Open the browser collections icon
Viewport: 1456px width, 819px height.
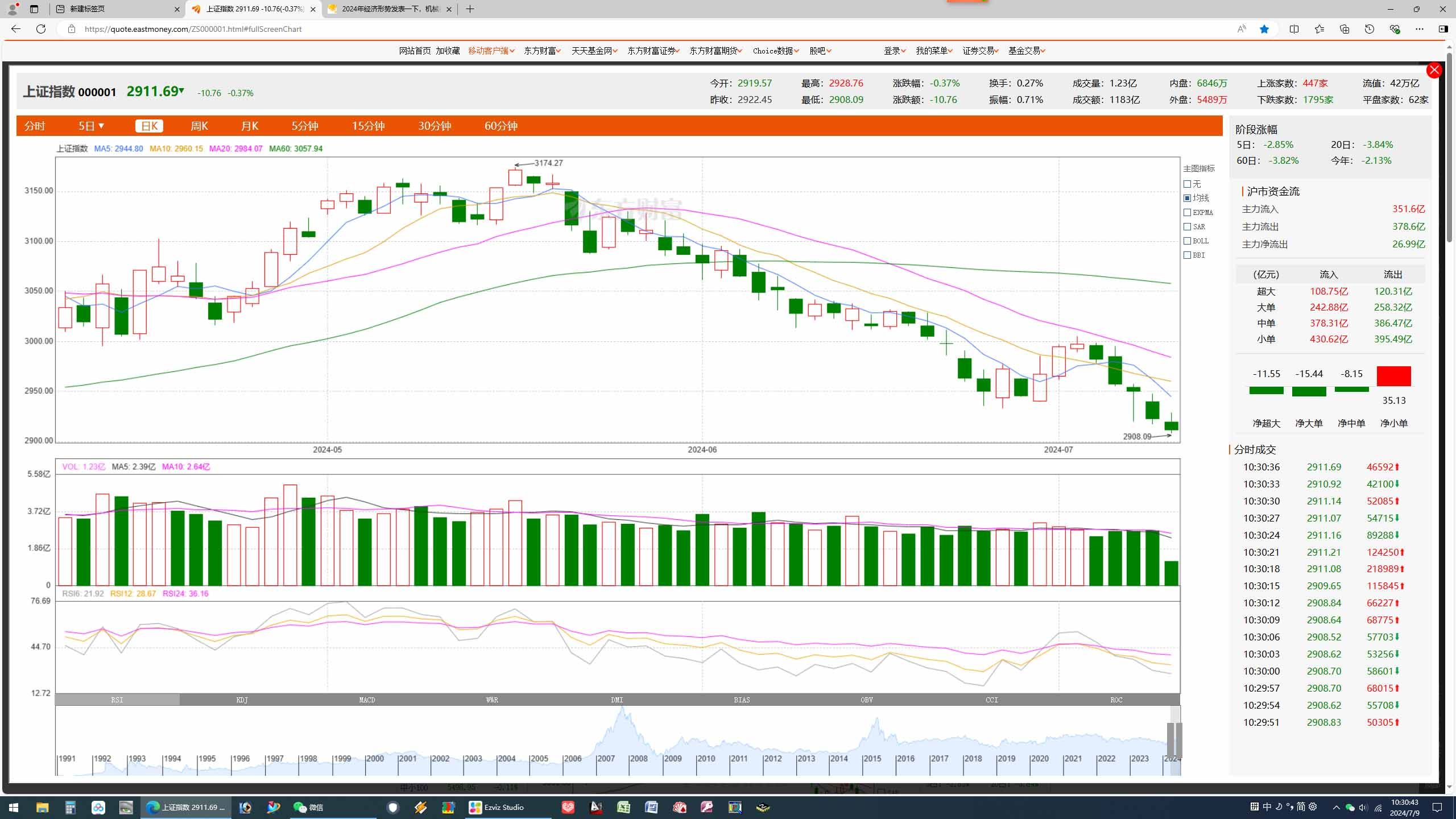(1344, 29)
